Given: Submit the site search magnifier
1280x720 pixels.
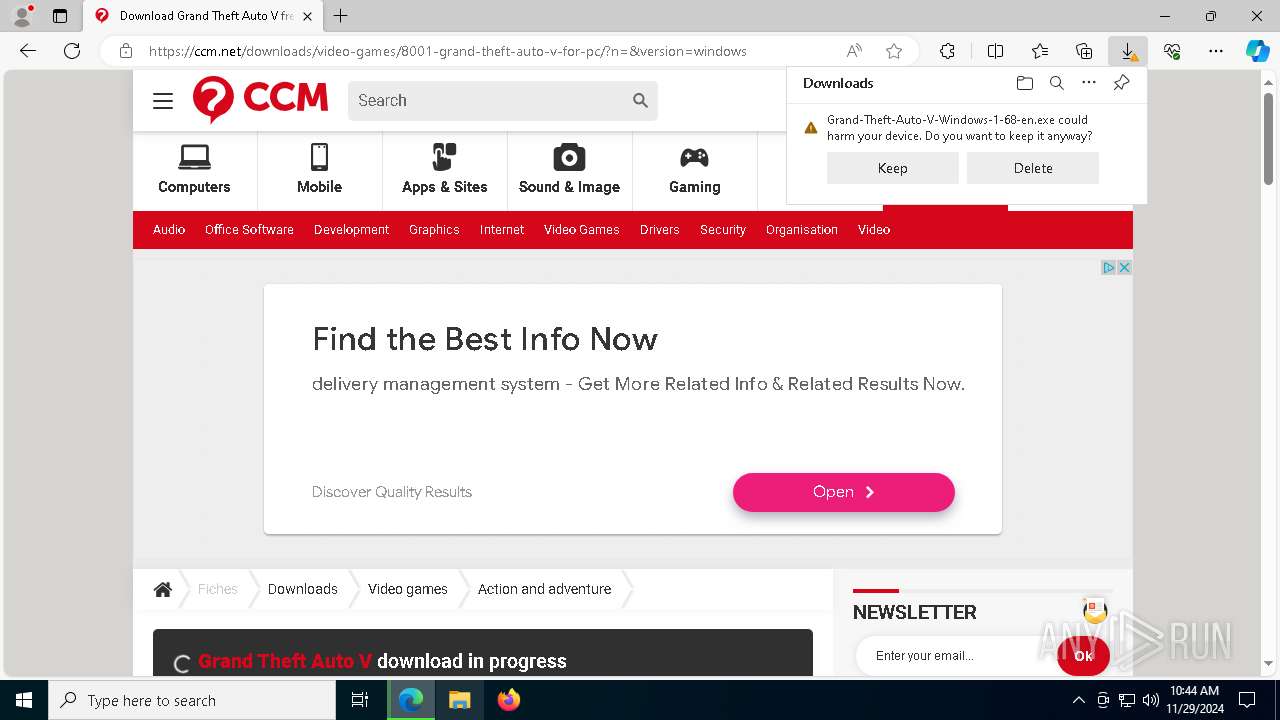Looking at the screenshot, I should [641, 100].
